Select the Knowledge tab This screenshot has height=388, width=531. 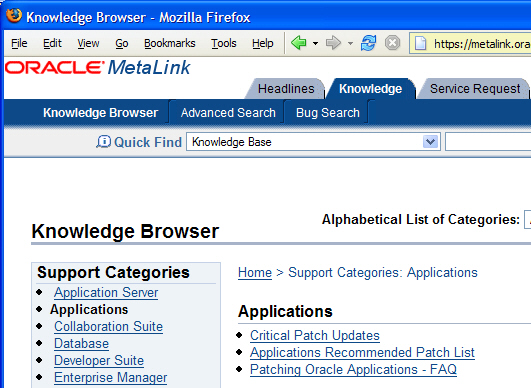click(x=370, y=89)
